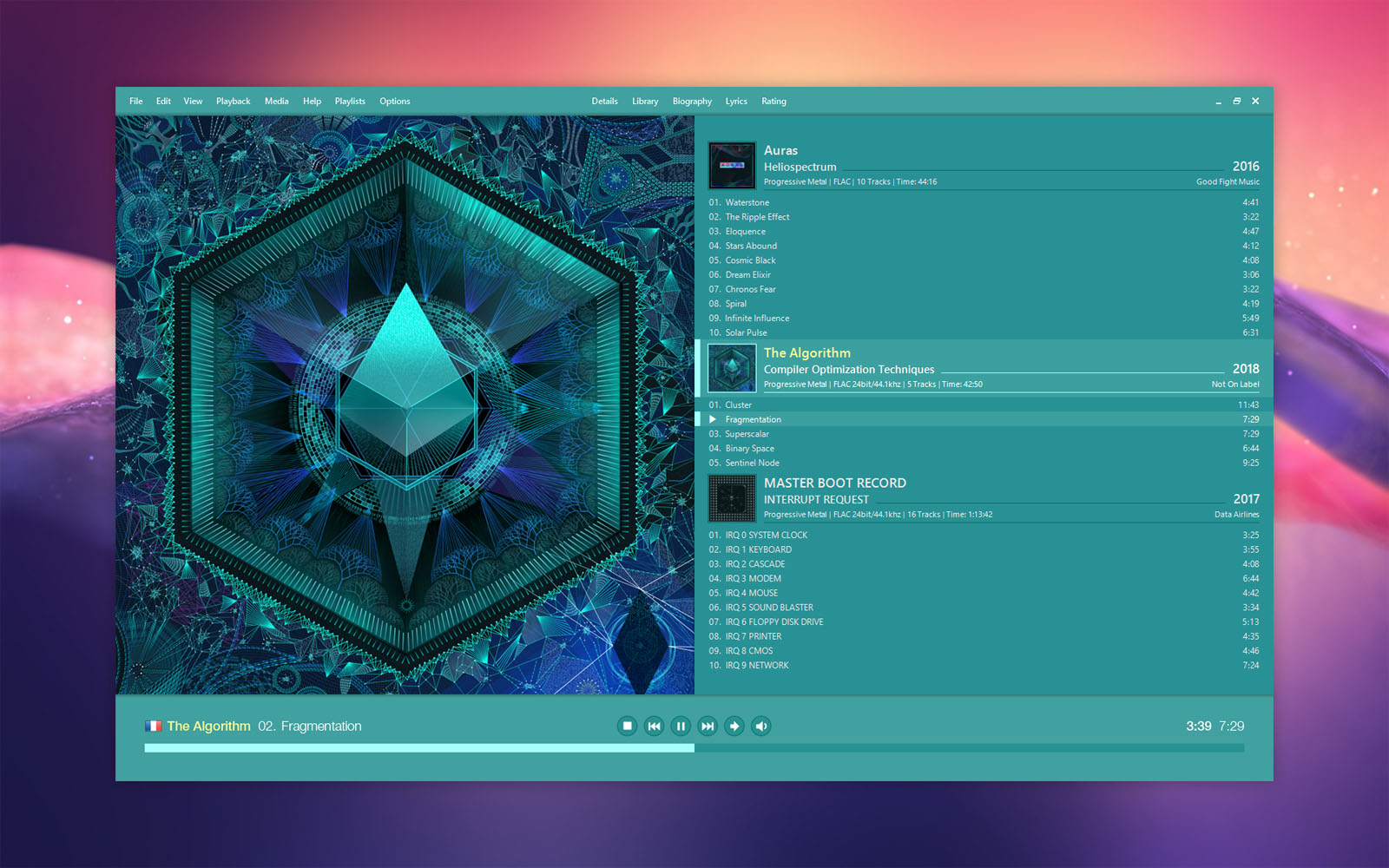Select track 03 Eloquence
The height and width of the screenshot is (868, 1389).
point(984,232)
